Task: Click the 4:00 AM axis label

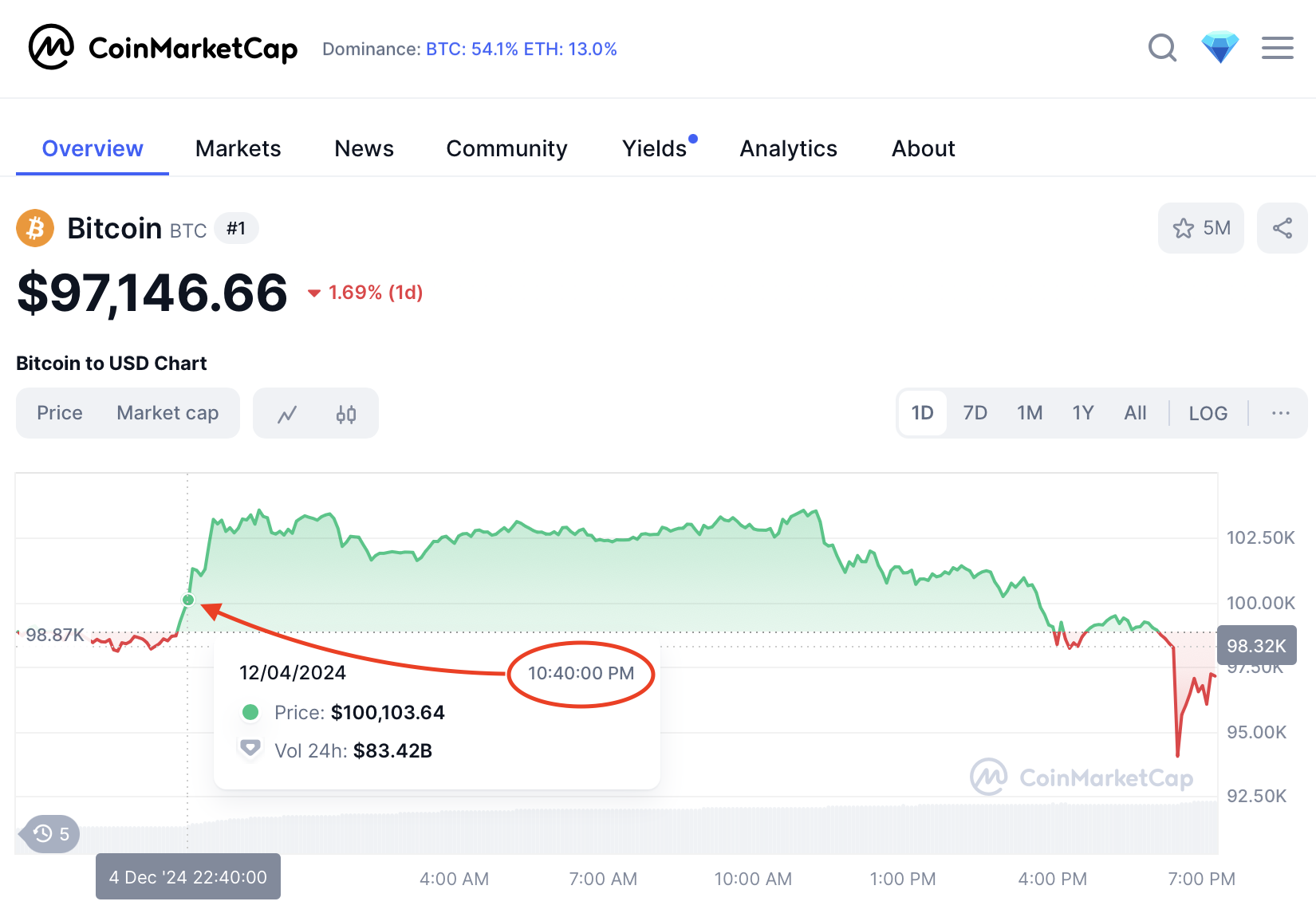Action: tap(455, 879)
